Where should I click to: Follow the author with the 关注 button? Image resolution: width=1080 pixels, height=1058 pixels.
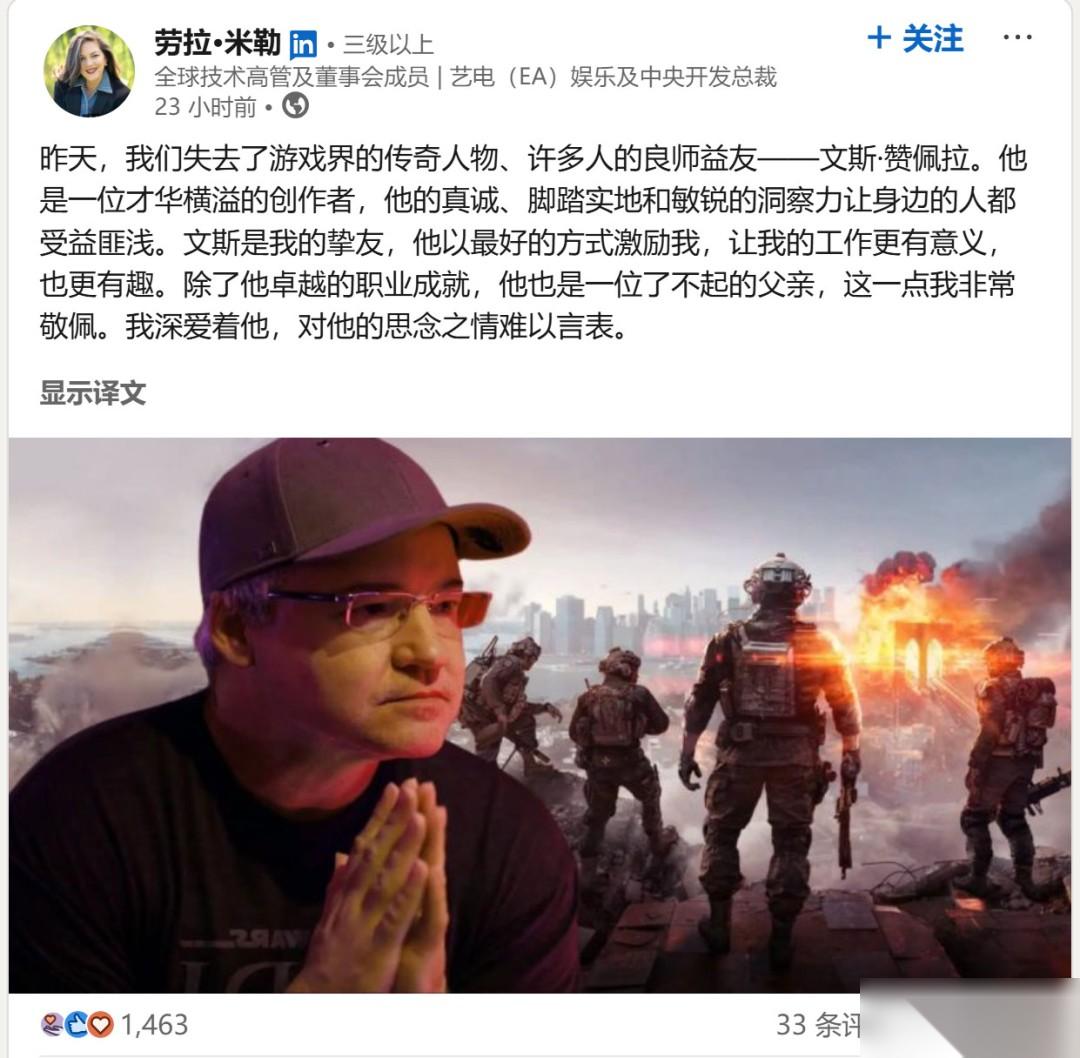tap(915, 38)
